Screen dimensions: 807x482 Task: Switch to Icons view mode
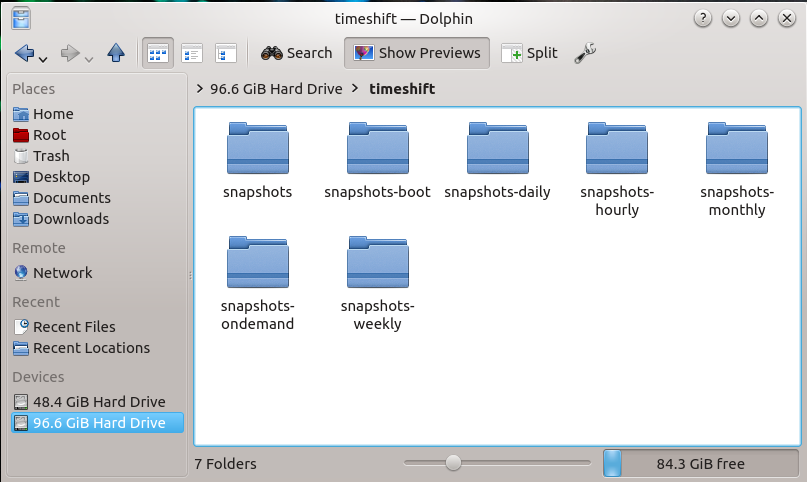coord(157,53)
